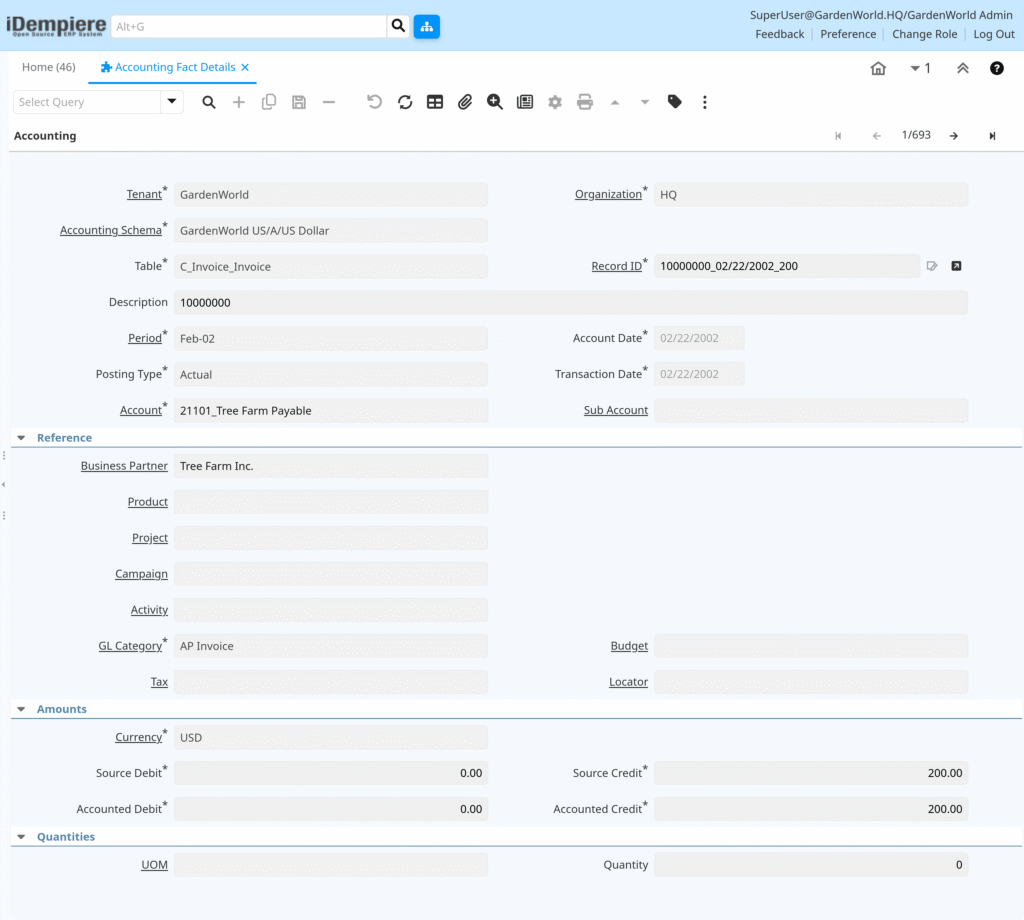1024x920 pixels.
Task: Click the Delete Record icon
Action: (x=329, y=102)
